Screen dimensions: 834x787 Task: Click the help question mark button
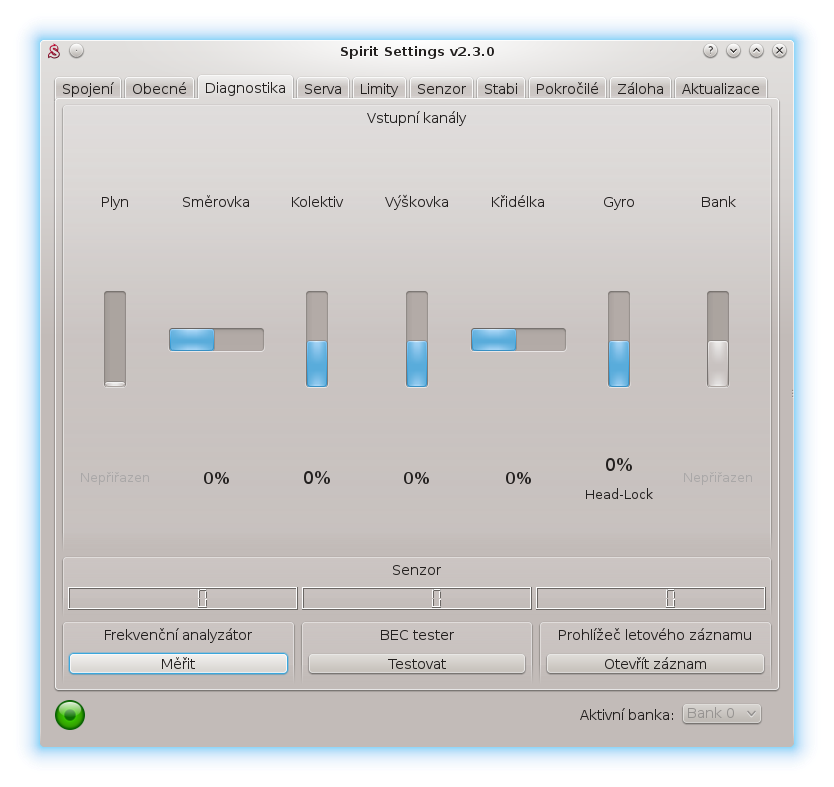[711, 51]
